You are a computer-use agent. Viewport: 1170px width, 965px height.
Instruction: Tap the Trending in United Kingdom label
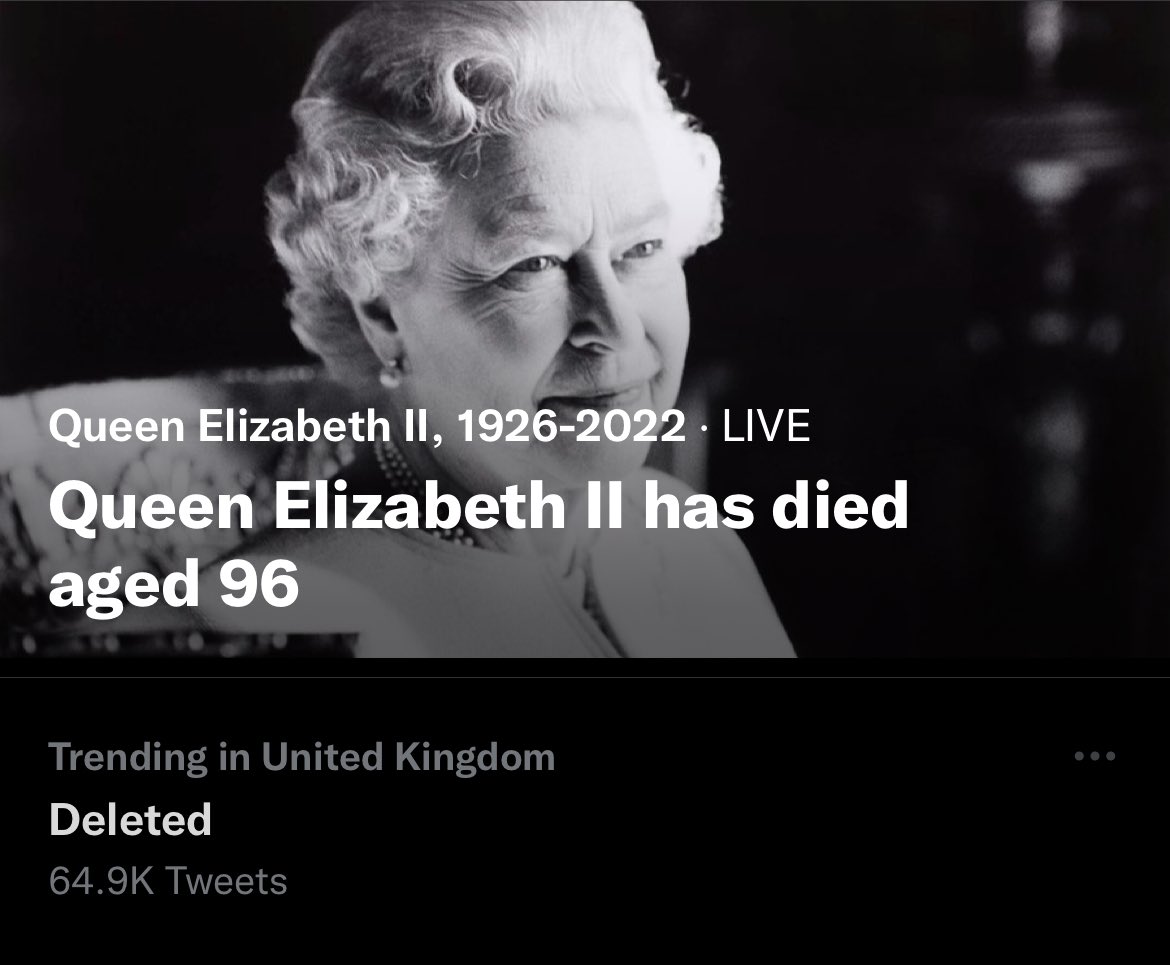click(301, 757)
